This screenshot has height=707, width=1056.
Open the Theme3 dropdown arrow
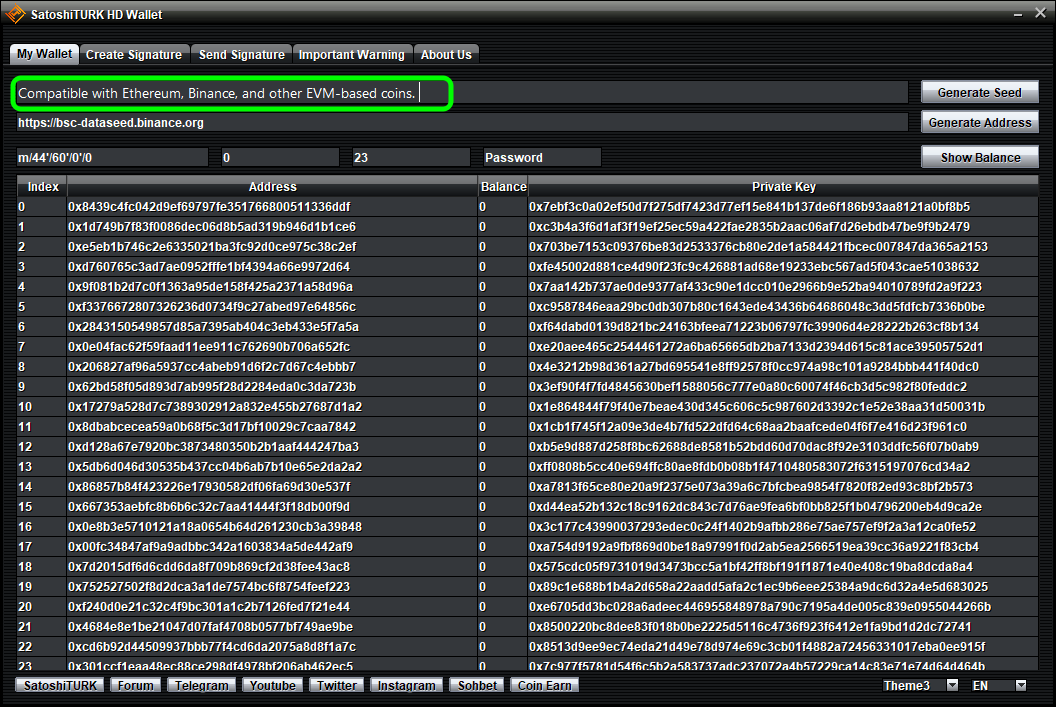coord(952,685)
